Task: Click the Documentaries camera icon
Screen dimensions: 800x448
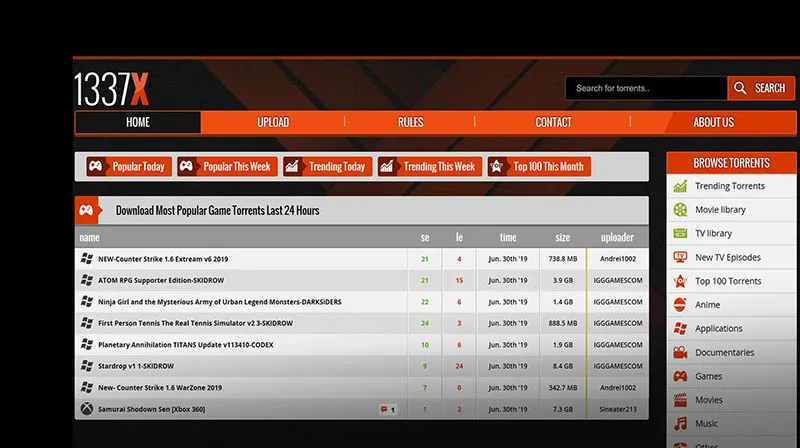Action: pos(680,353)
